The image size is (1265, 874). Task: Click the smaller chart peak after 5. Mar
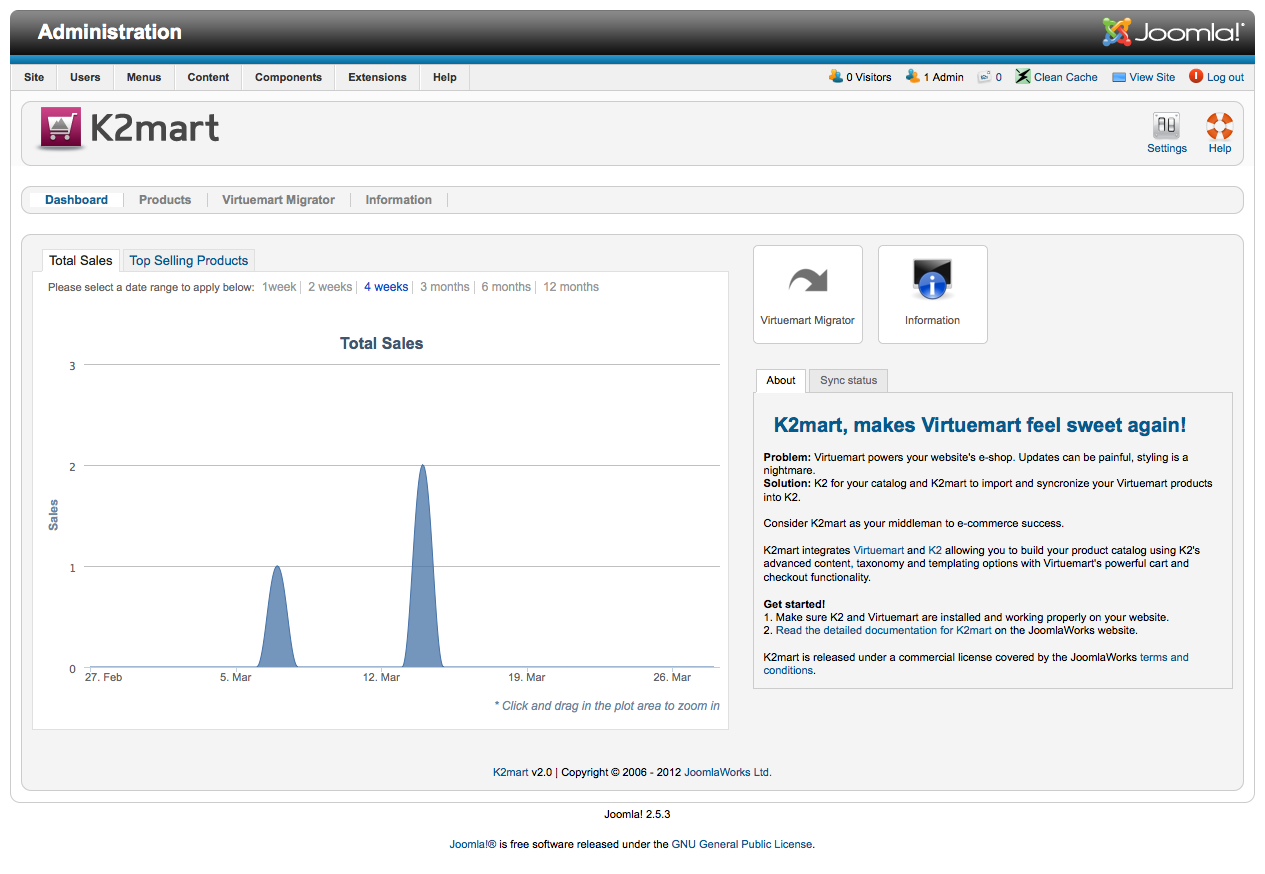point(277,617)
